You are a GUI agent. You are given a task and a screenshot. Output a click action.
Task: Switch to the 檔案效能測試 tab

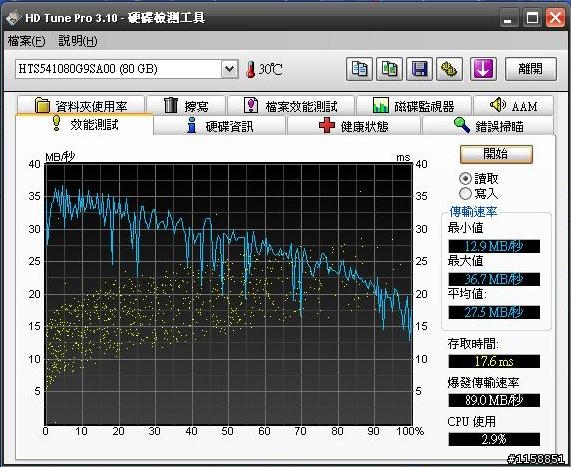click(x=291, y=106)
